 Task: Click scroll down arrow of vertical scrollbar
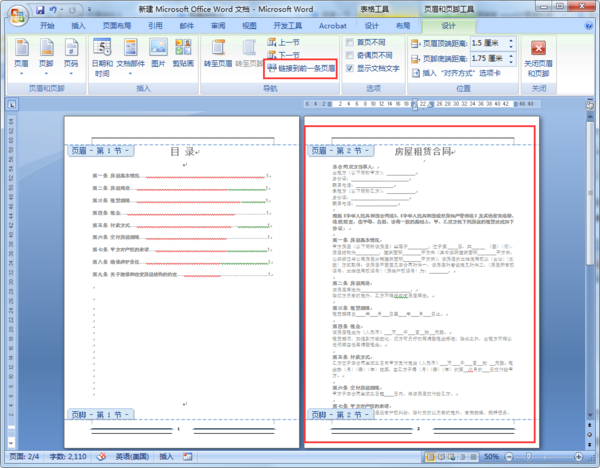pyautogui.click(x=590, y=415)
